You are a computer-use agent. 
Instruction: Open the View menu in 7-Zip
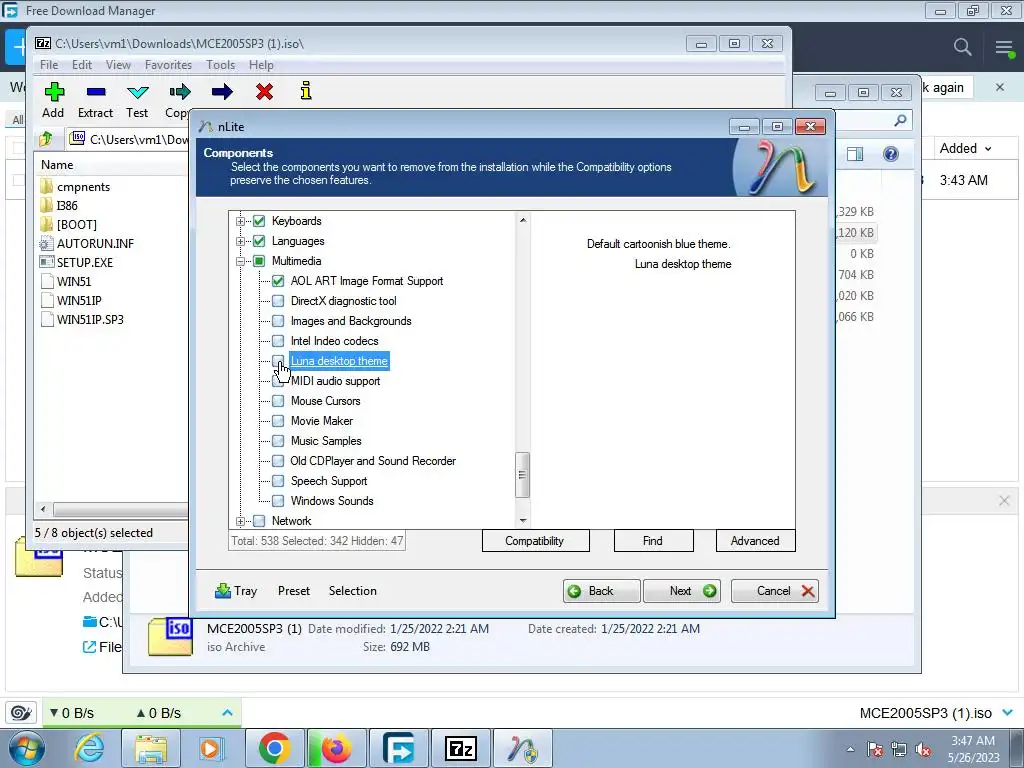[118, 65]
